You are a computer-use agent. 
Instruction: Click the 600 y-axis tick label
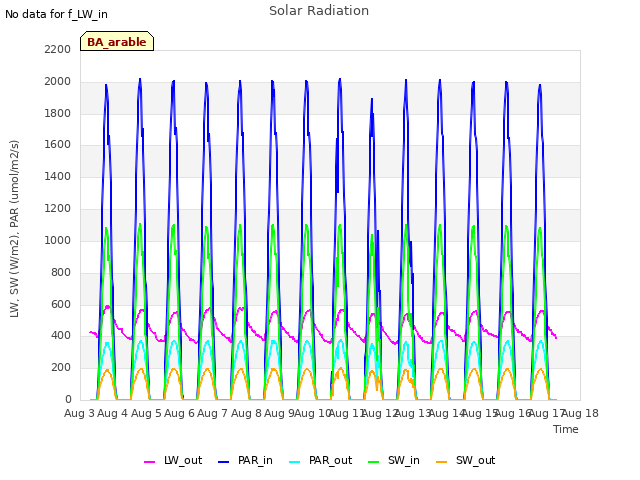61,304
